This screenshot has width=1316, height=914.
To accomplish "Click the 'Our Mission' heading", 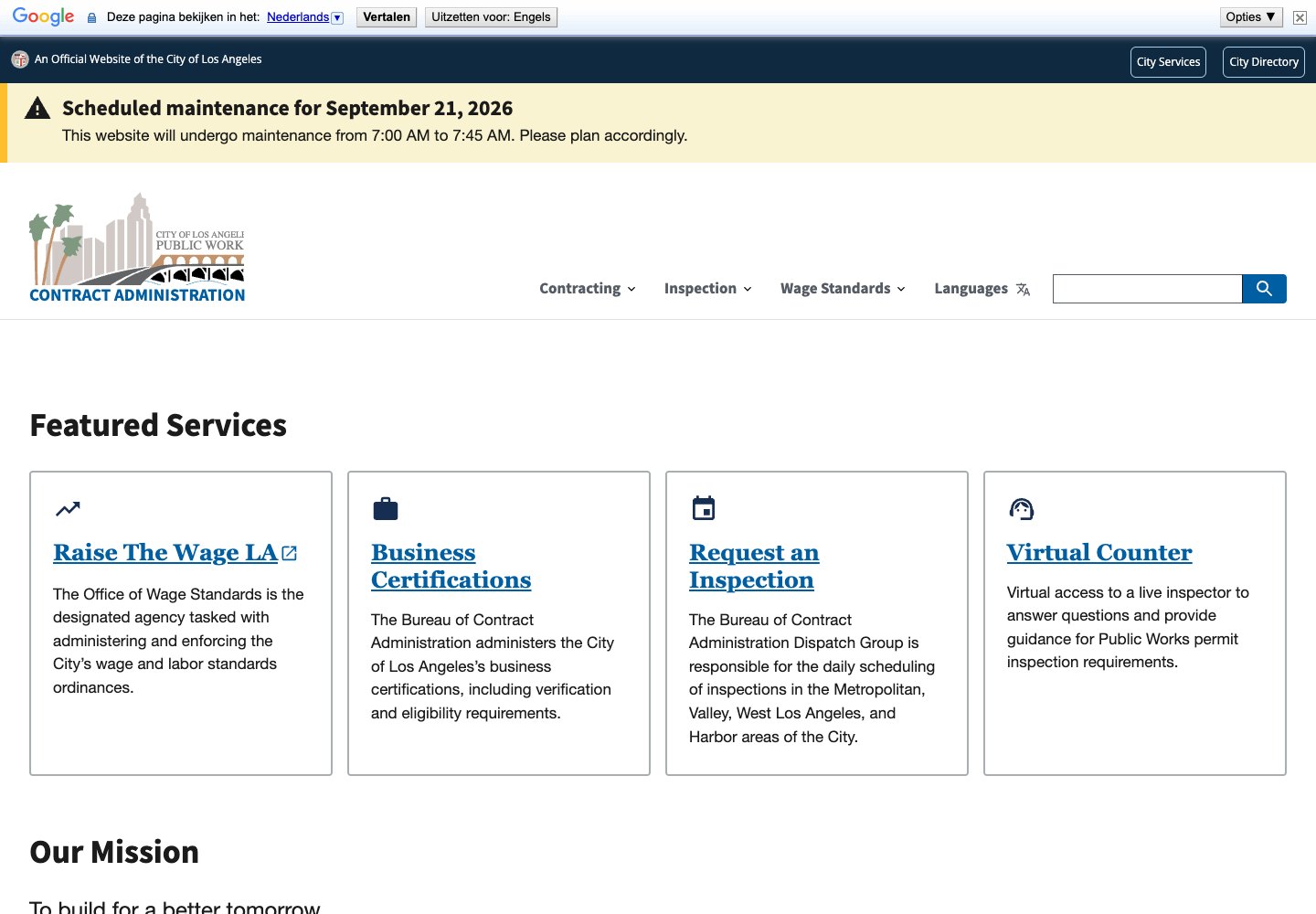I will tap(114, 853).
